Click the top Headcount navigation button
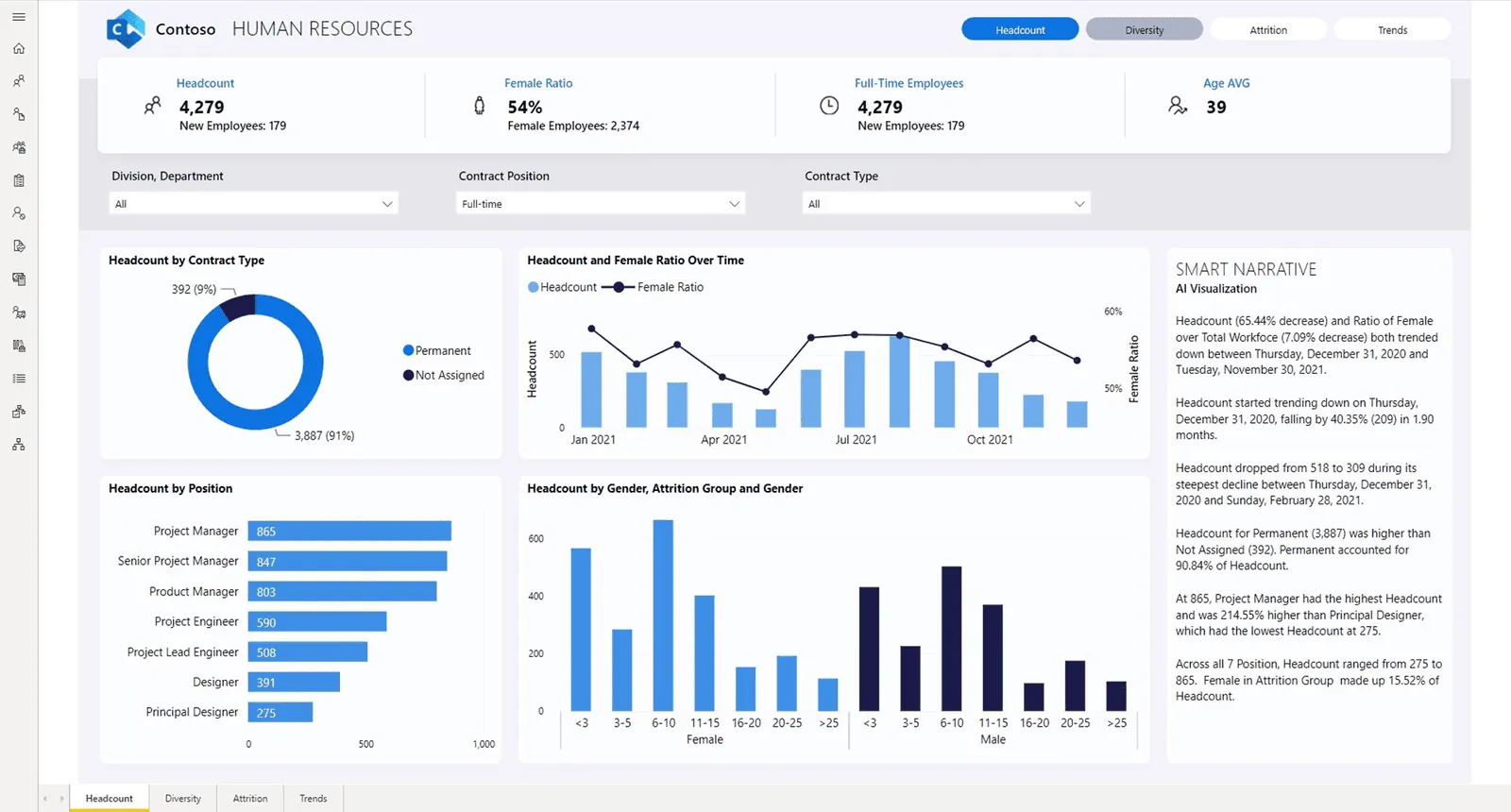The width and height of the screenshot is (1511, 812). 1020,30
